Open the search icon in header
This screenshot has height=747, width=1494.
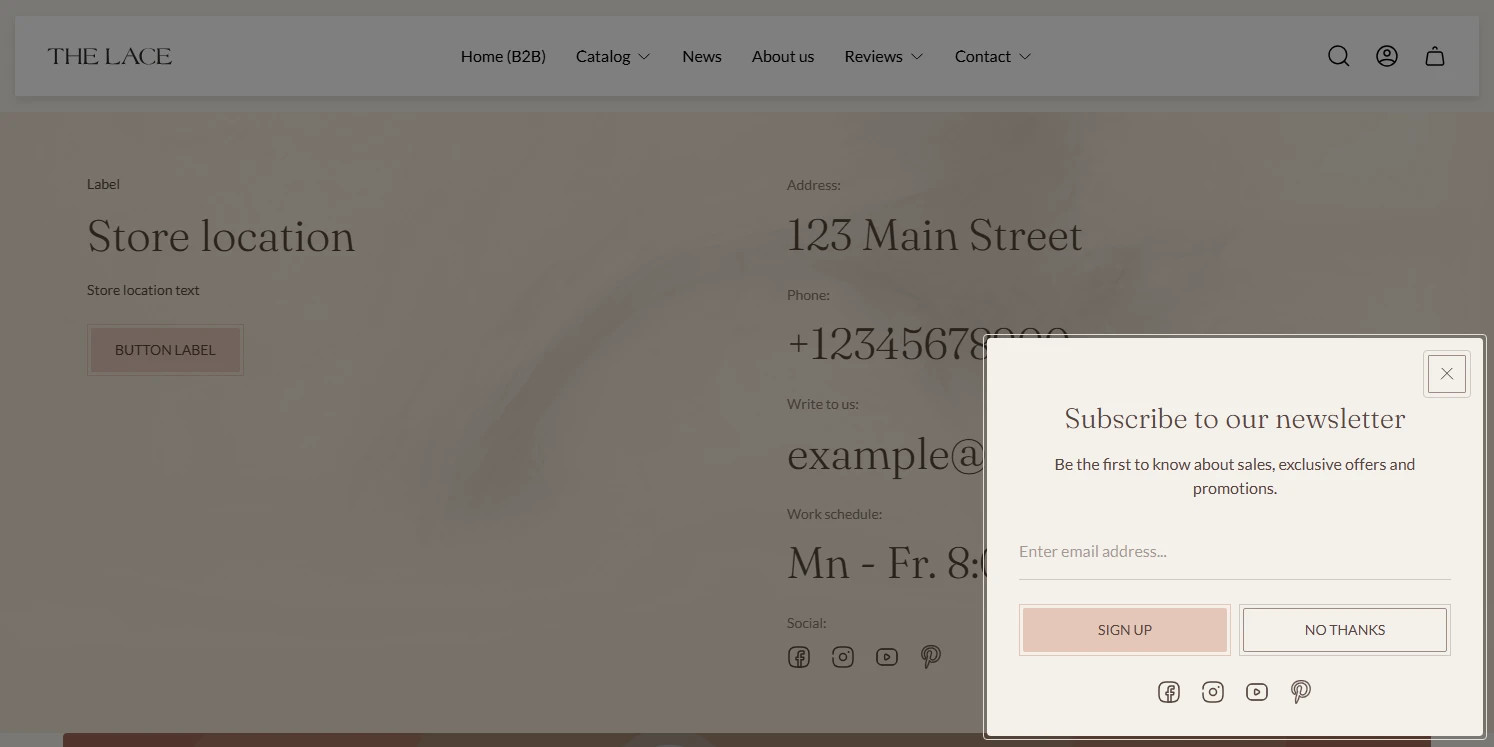point(1339,56)
